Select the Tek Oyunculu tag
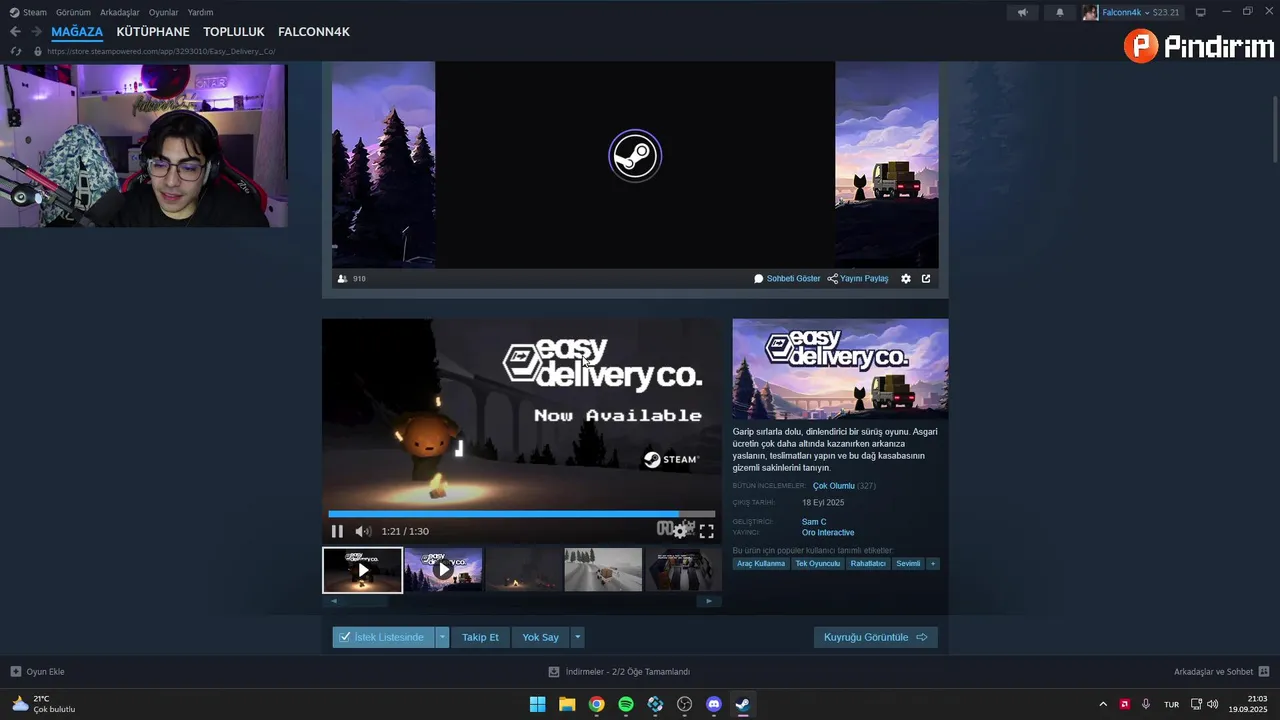1280x720 pixels. (818, 564)
